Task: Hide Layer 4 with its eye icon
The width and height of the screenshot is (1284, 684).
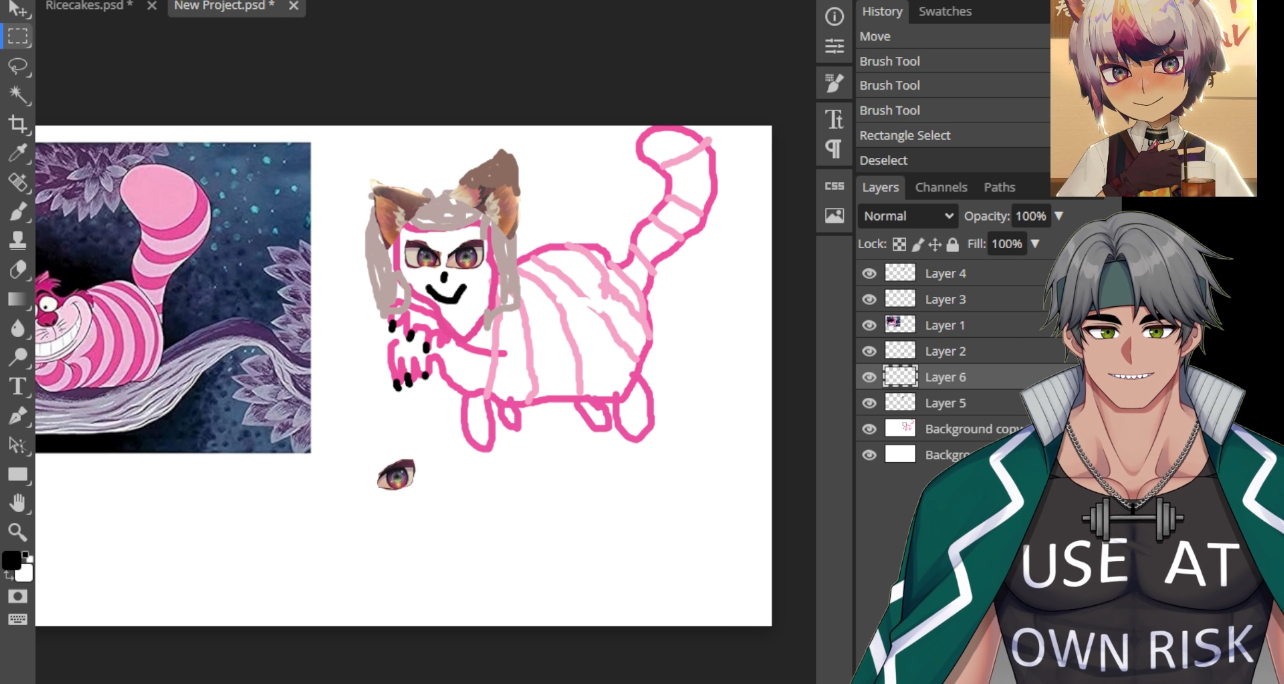Action: coord(869,273)
